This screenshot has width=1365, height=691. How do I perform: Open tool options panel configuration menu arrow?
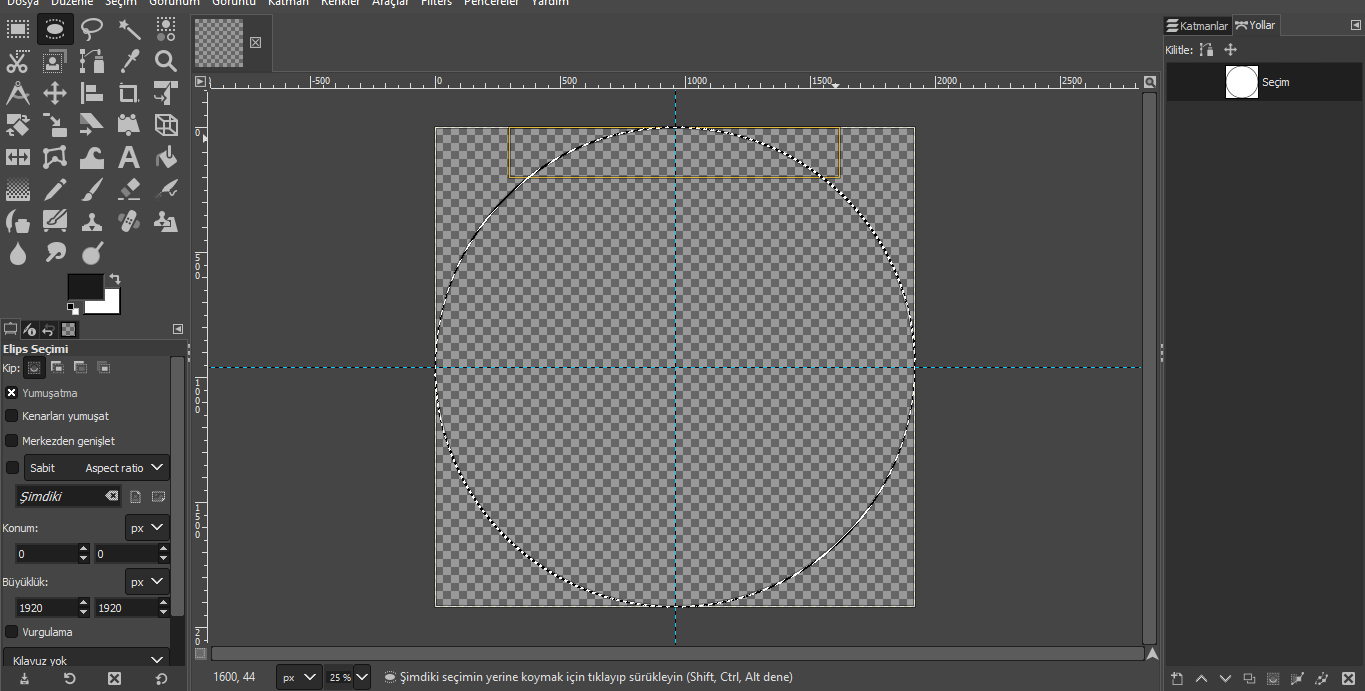click(178, 329)
